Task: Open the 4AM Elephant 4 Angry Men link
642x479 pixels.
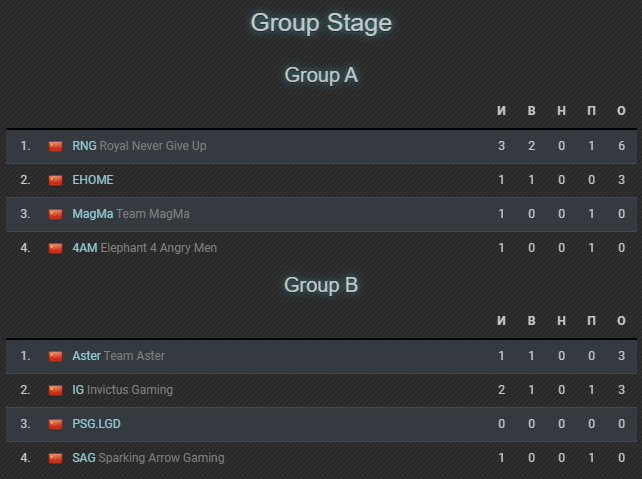Action: (x=144, y=248)
